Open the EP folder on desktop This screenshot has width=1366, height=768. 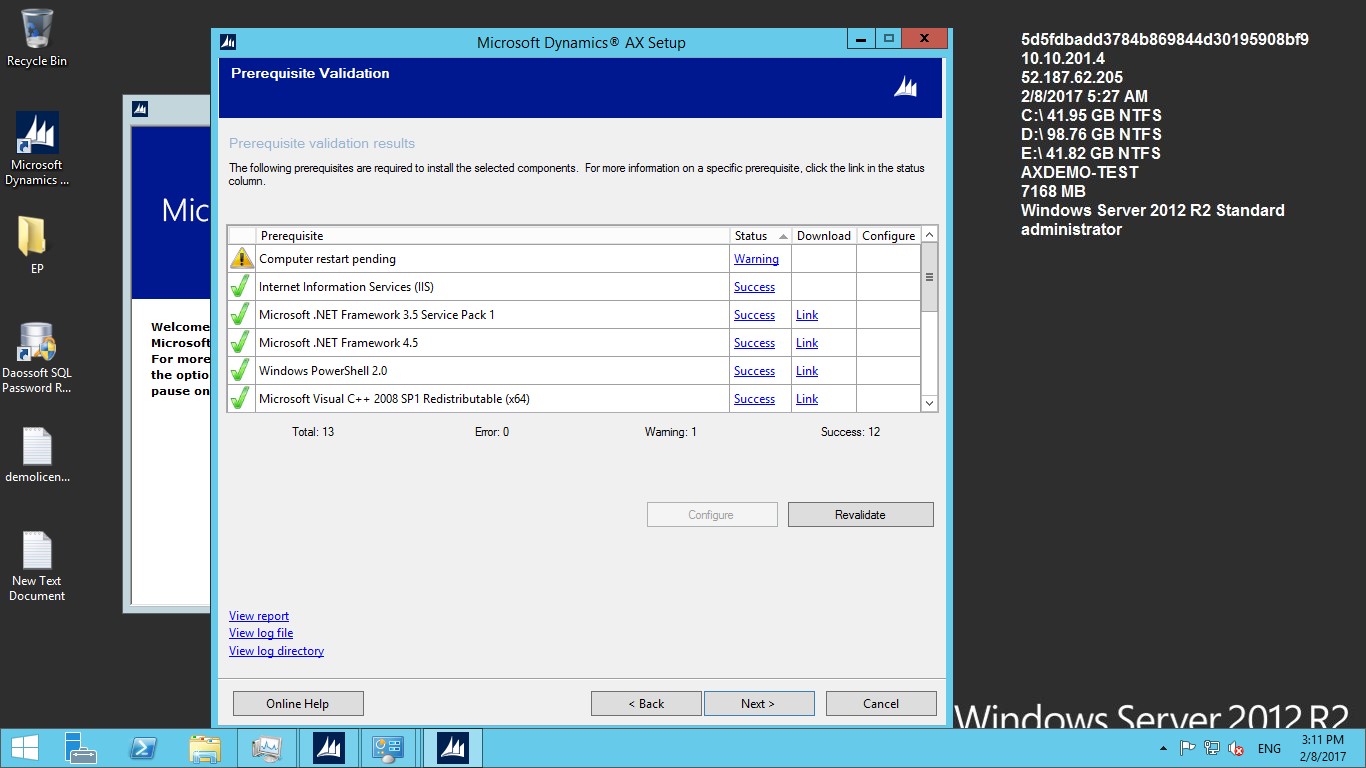pyautogui.click(x=33, y=237)
